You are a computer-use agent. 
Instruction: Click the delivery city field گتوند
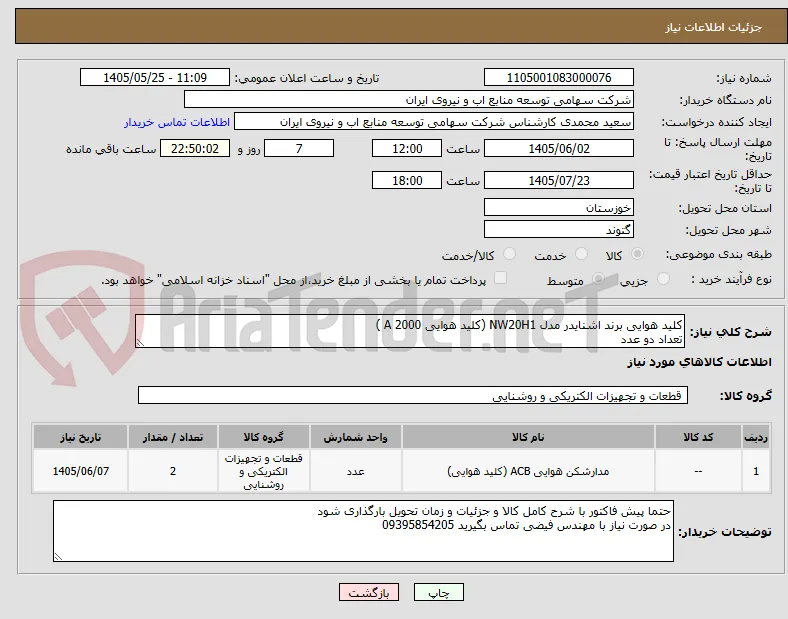tap(558, 230)
